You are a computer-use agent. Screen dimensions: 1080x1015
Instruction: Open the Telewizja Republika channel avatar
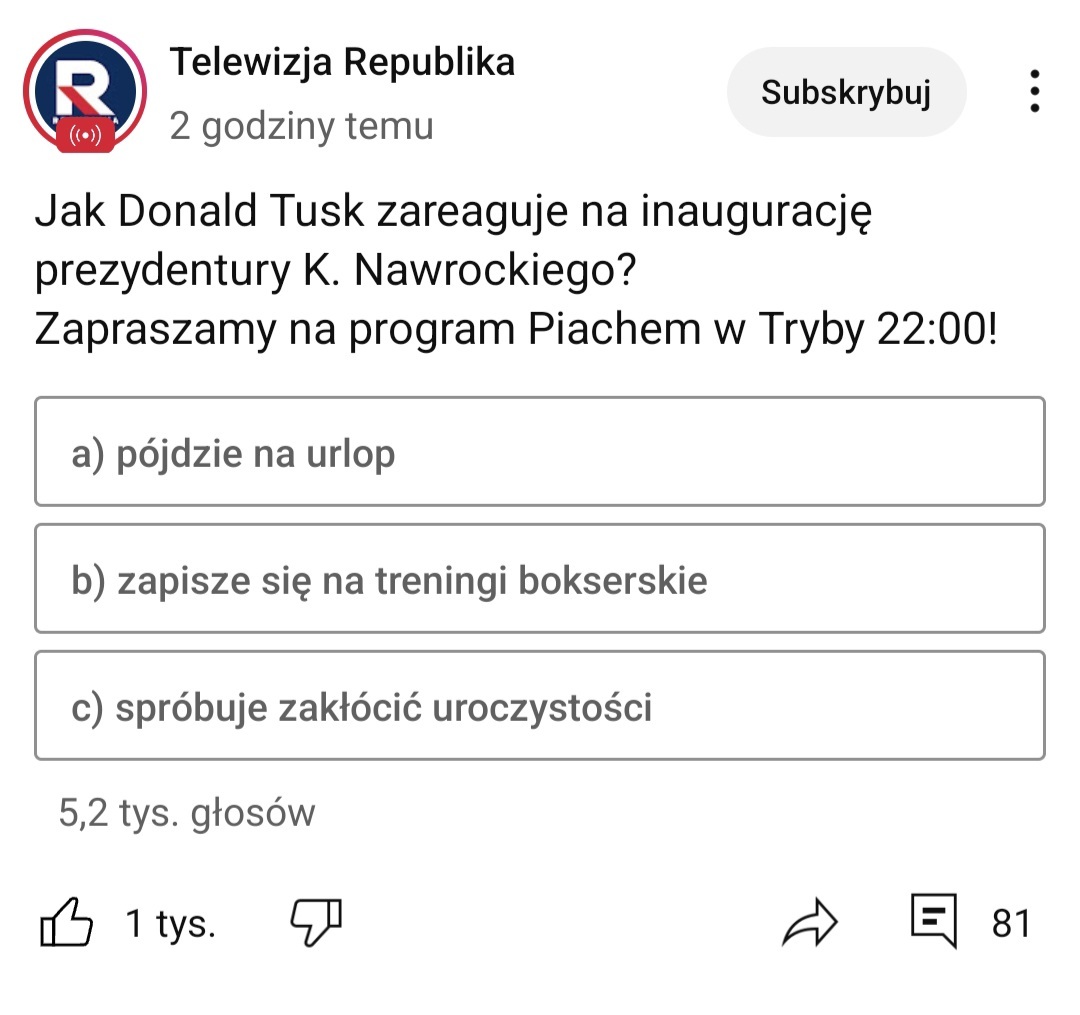tap(84, 88)
